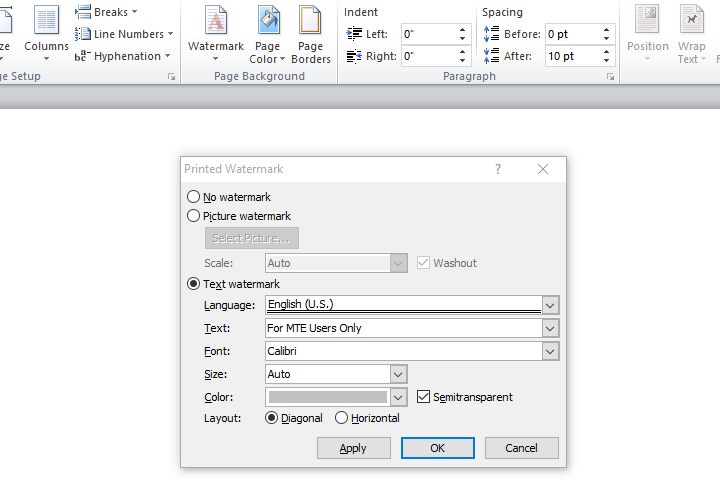This screenshot has width=720, height=500.
Task: Select the Picture watermark option
Action: coord(193,216)
